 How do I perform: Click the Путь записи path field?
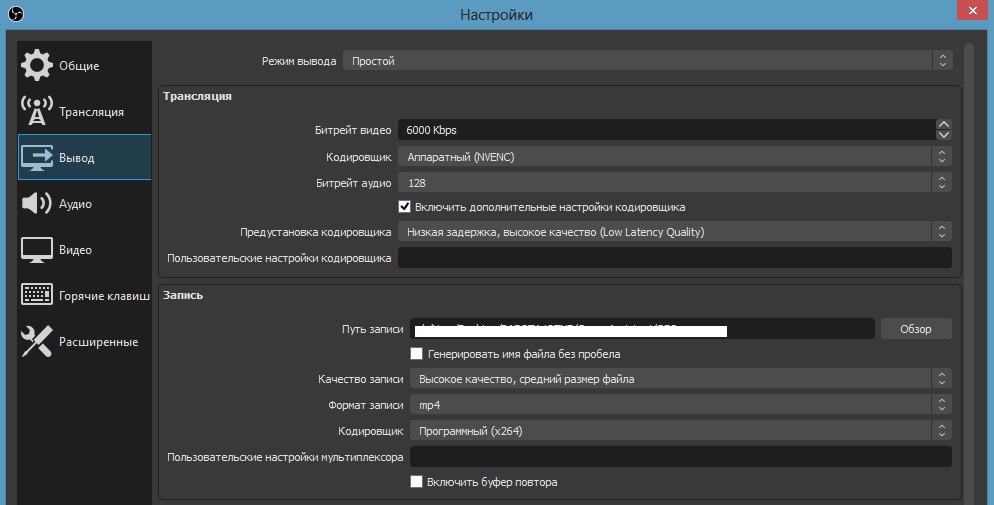click(x=642, y=329)
